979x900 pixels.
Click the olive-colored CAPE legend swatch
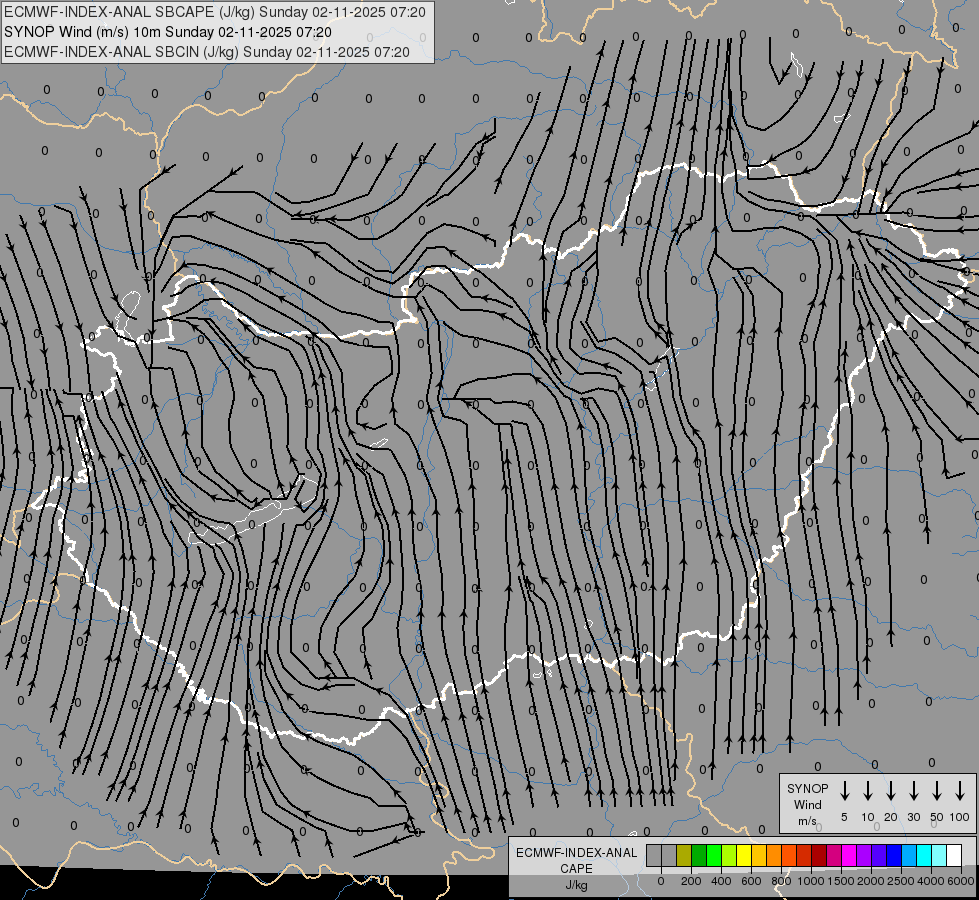(684, 855)
